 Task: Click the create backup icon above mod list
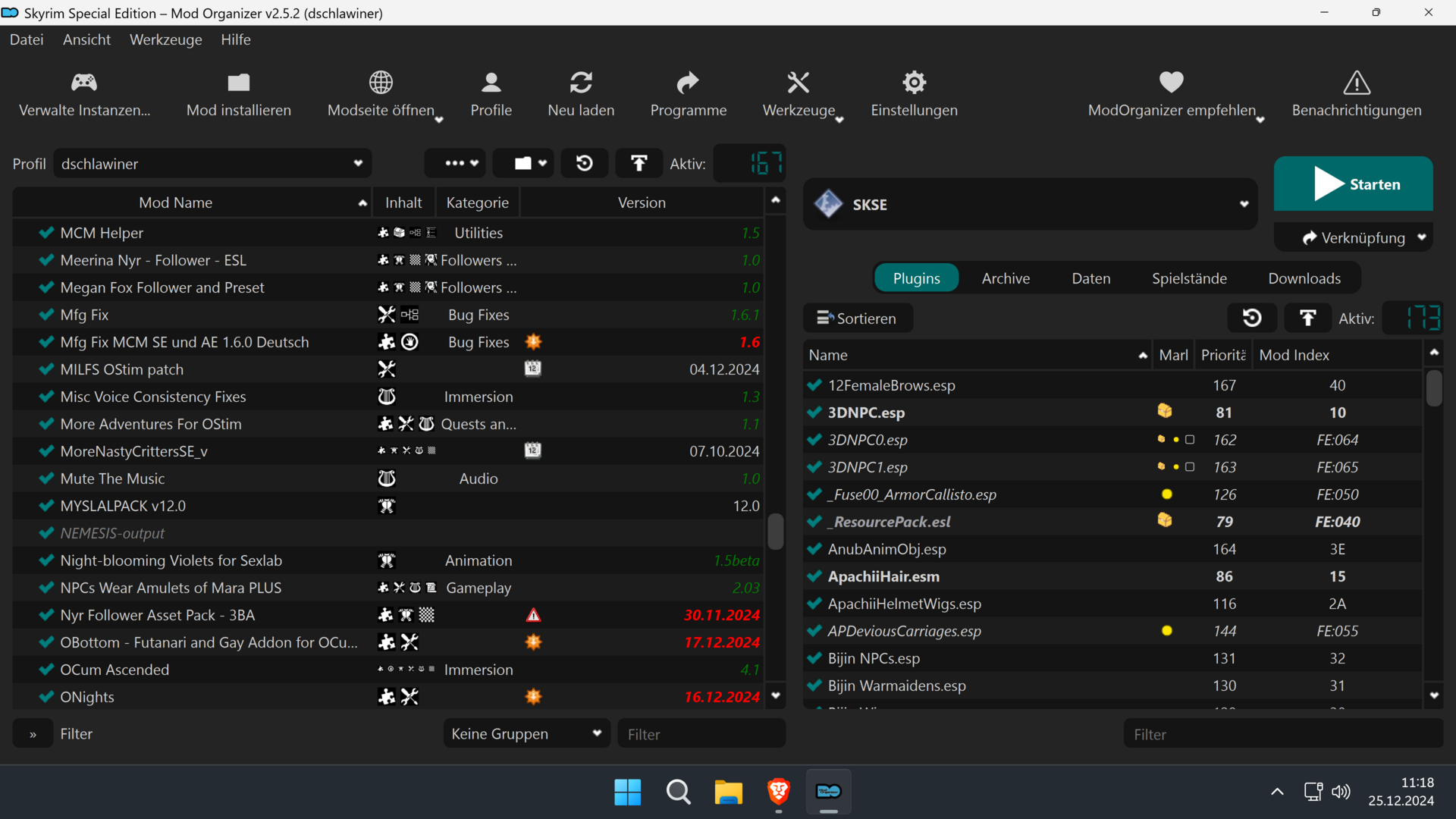pyautogui.click(x=639, y=163)
